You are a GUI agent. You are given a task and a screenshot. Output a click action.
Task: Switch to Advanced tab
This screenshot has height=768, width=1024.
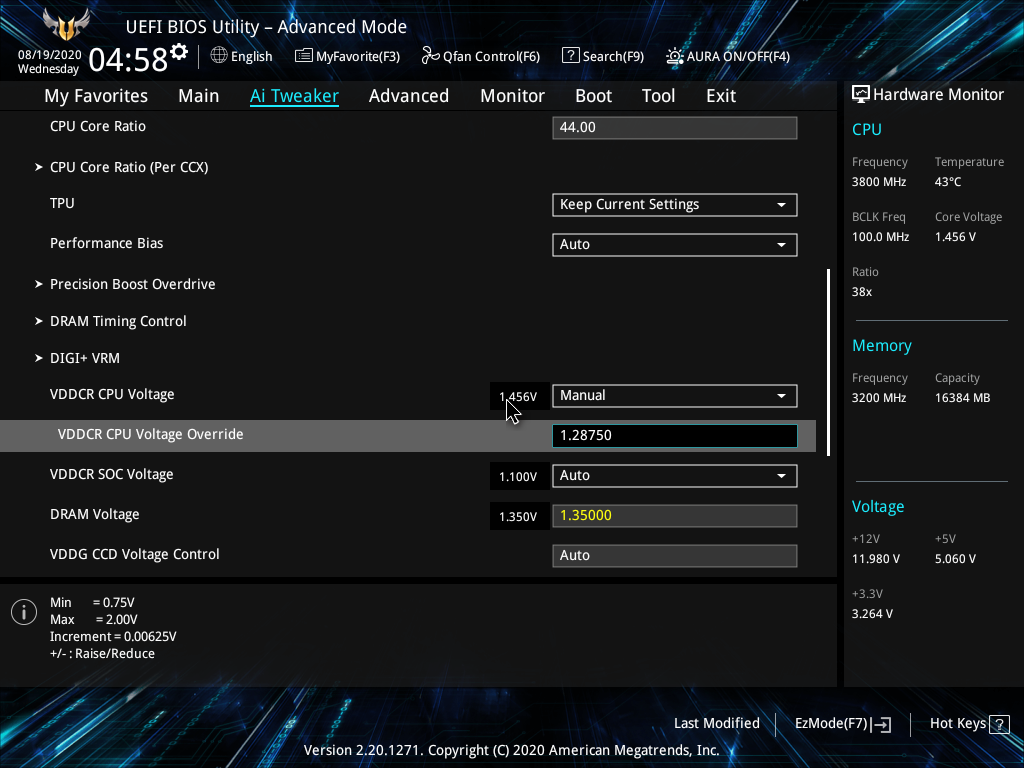click(x=409, y=95)
